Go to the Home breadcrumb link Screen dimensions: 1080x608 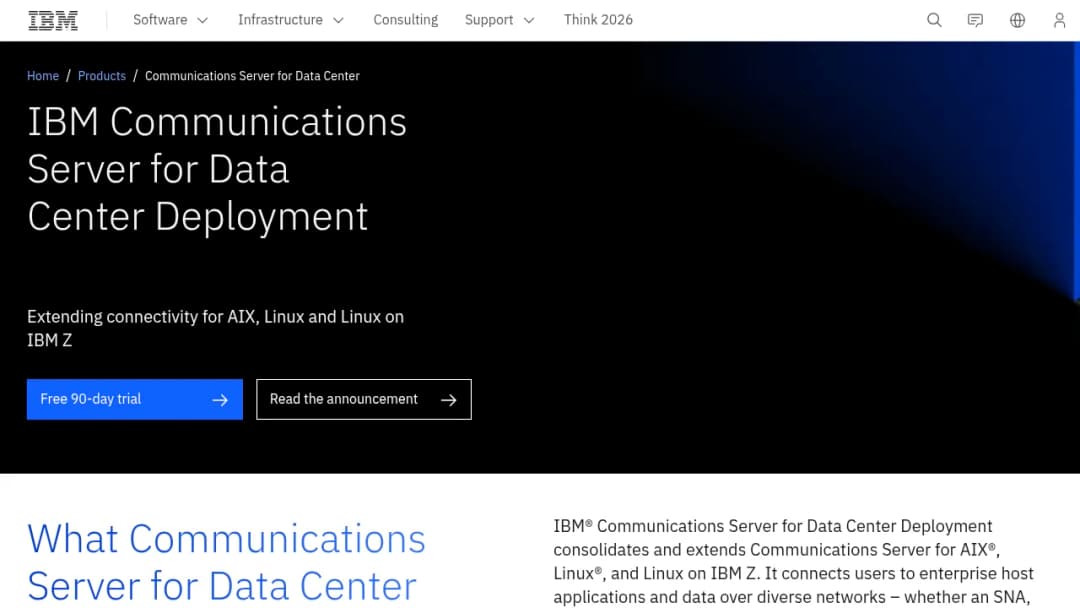(x=43, y=76)
